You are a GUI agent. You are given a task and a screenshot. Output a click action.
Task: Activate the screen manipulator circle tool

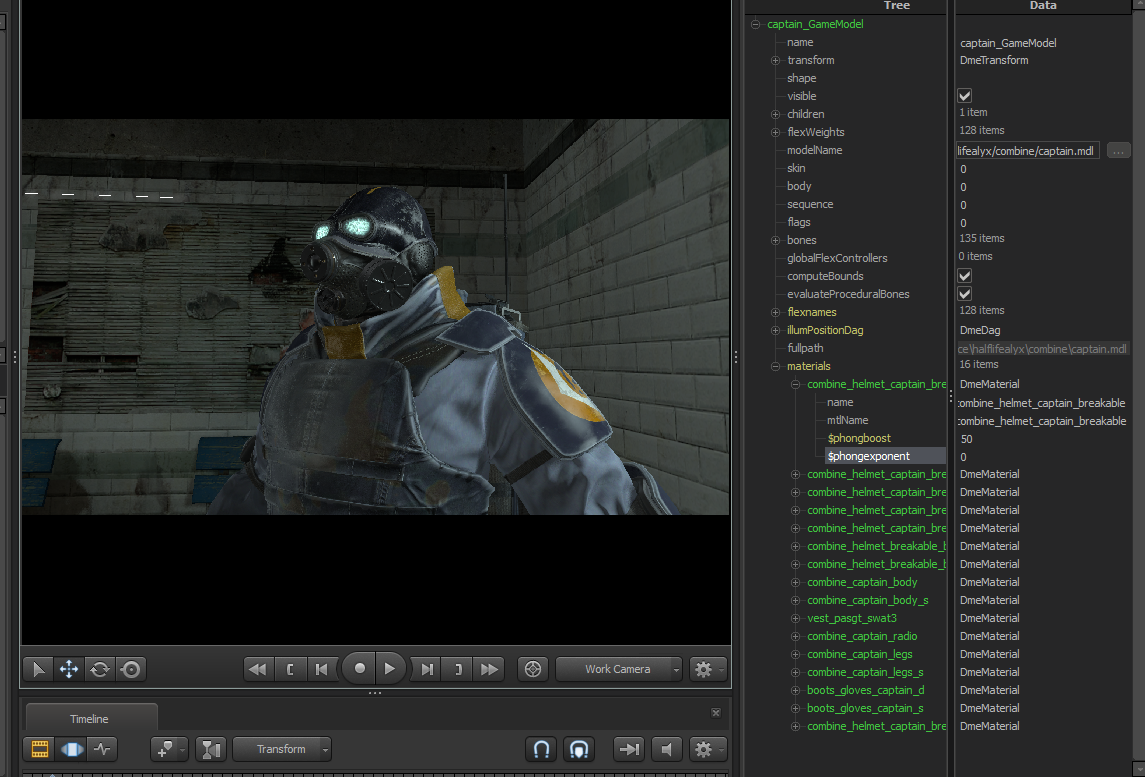131,669
